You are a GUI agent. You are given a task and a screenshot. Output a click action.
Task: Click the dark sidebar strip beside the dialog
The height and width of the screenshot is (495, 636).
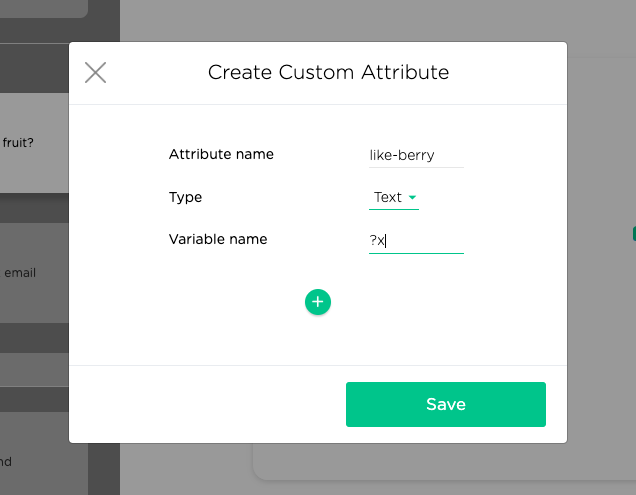point(104,469)
